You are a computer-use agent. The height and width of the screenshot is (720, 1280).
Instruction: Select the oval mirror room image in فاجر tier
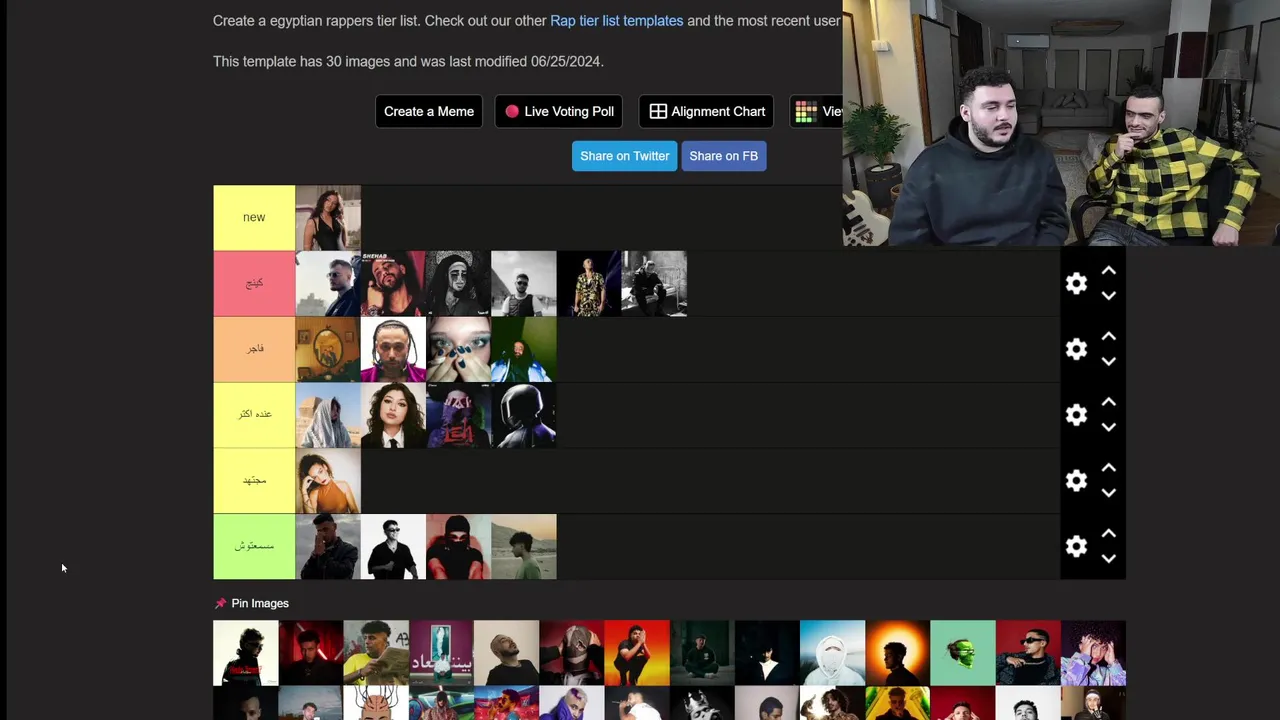[328, 349]
